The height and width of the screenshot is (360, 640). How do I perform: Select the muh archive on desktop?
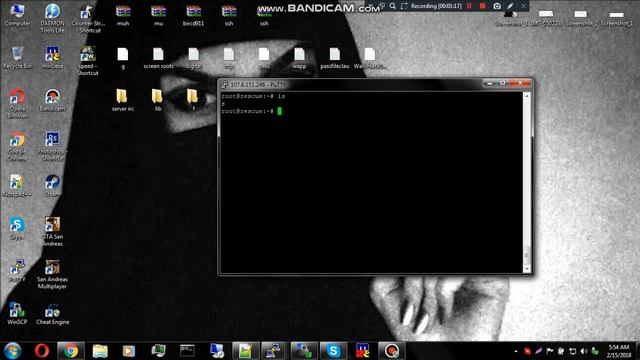point(123,15)
